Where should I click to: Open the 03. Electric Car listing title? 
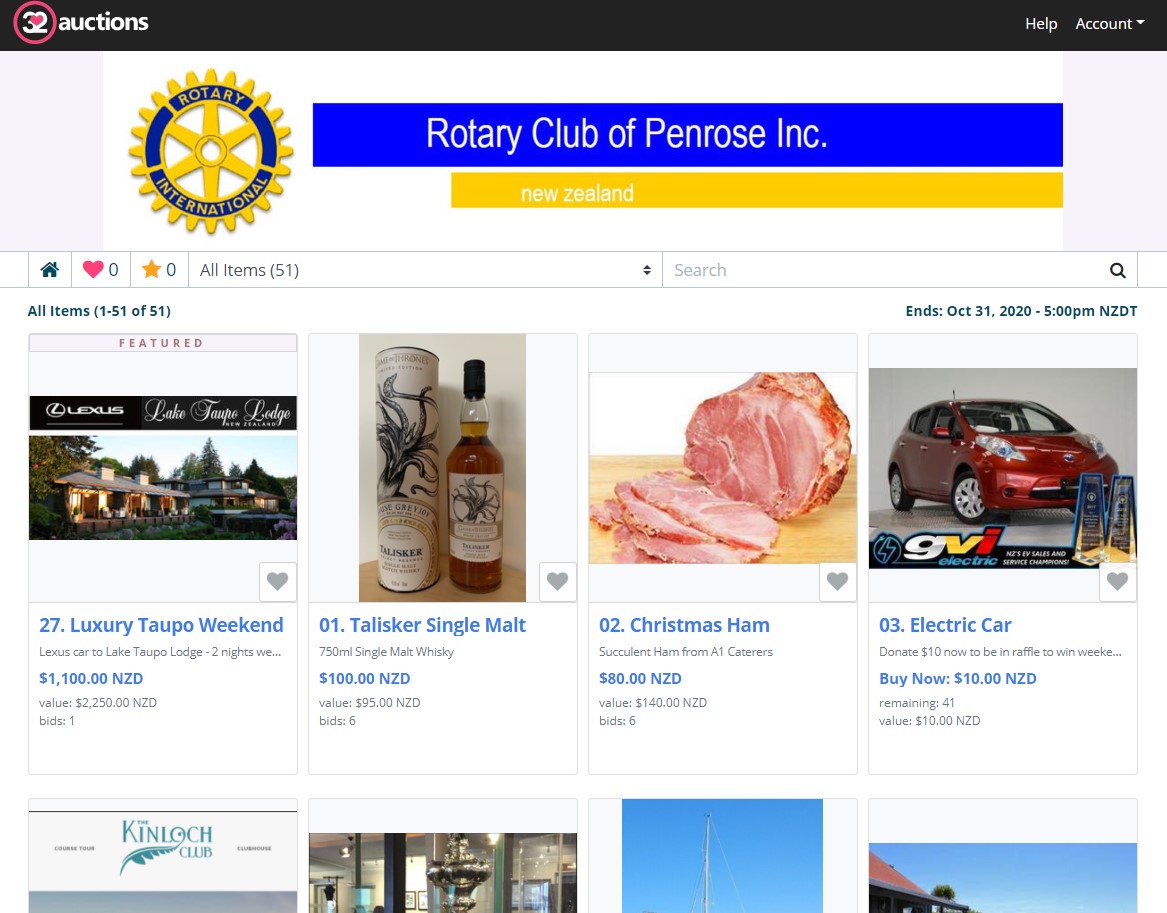pos(945,625)
